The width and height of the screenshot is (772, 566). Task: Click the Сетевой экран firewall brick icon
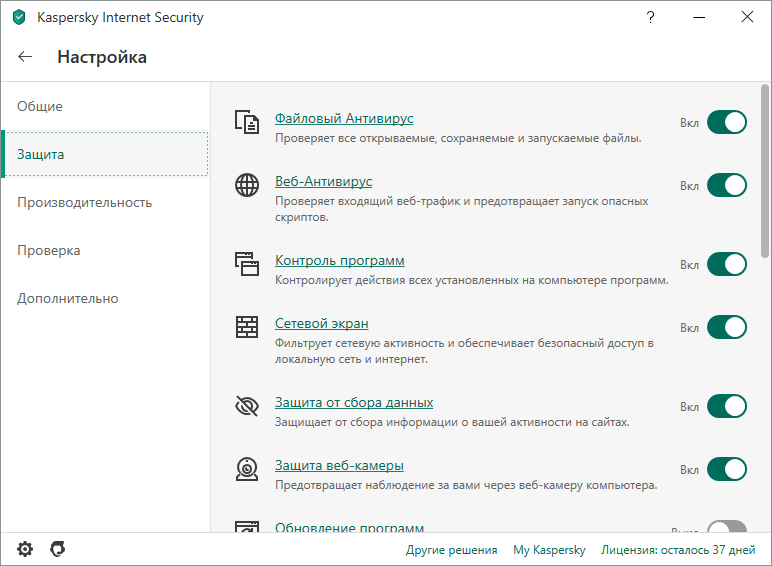pyautogui.click(x=247, y=327)
